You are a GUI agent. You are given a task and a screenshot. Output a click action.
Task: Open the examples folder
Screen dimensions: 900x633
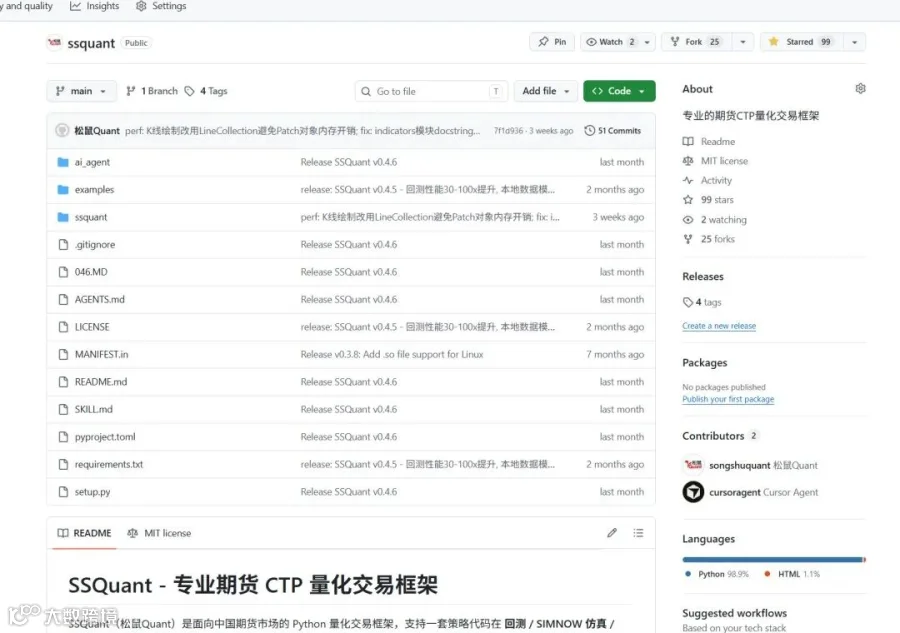pos(94,190)
